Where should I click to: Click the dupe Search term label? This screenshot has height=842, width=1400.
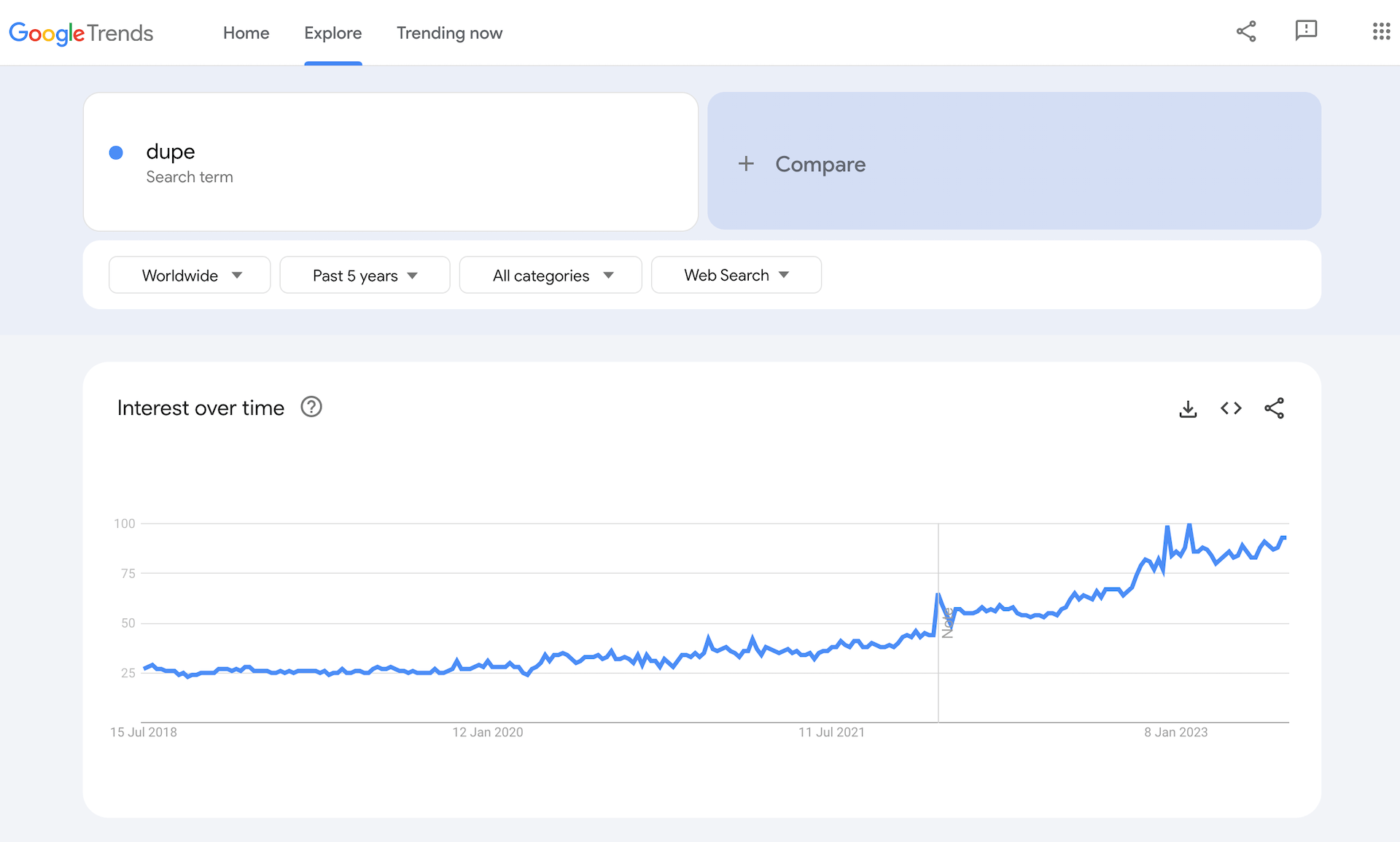tap(190, 176)
